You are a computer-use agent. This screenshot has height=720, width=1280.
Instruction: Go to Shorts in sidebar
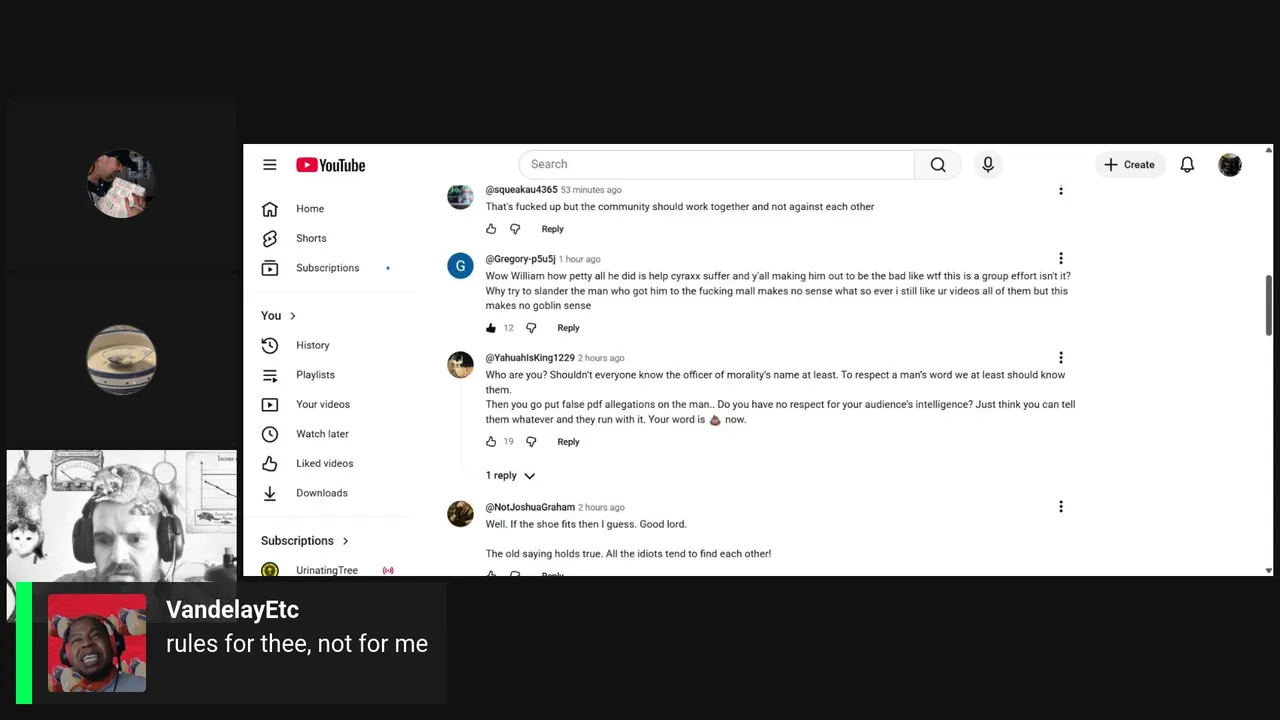tap(311, 238)
